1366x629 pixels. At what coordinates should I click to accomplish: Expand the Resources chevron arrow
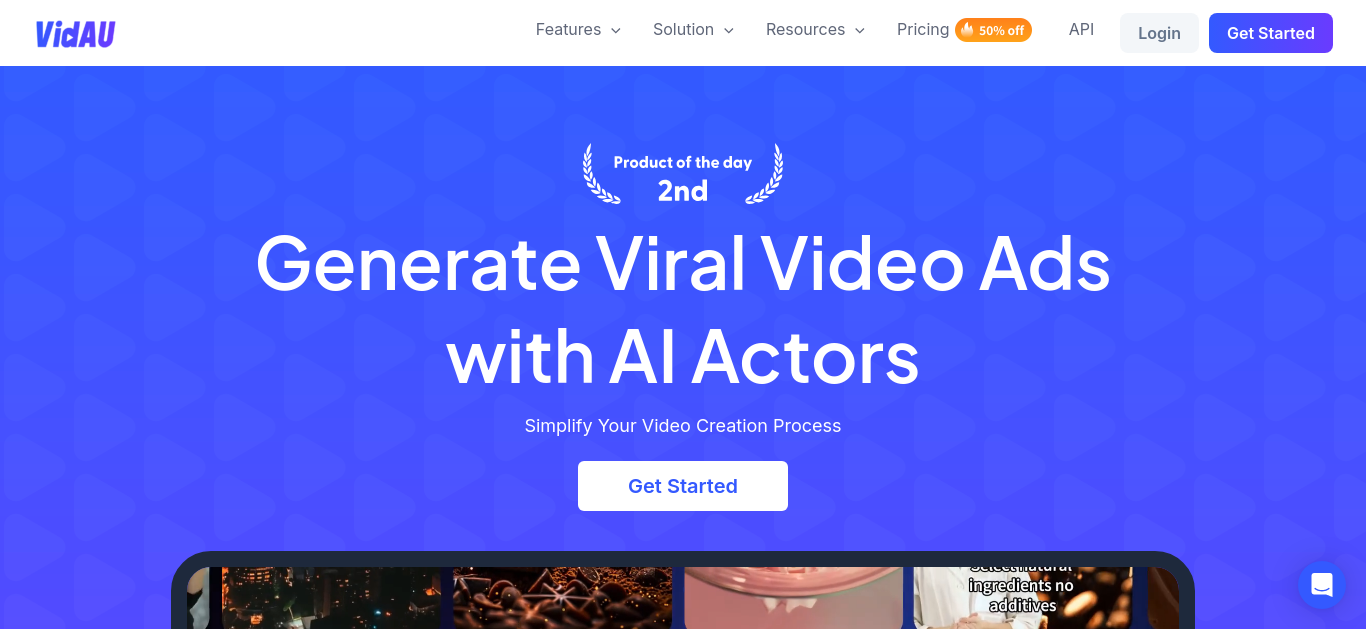pos(859,31)
